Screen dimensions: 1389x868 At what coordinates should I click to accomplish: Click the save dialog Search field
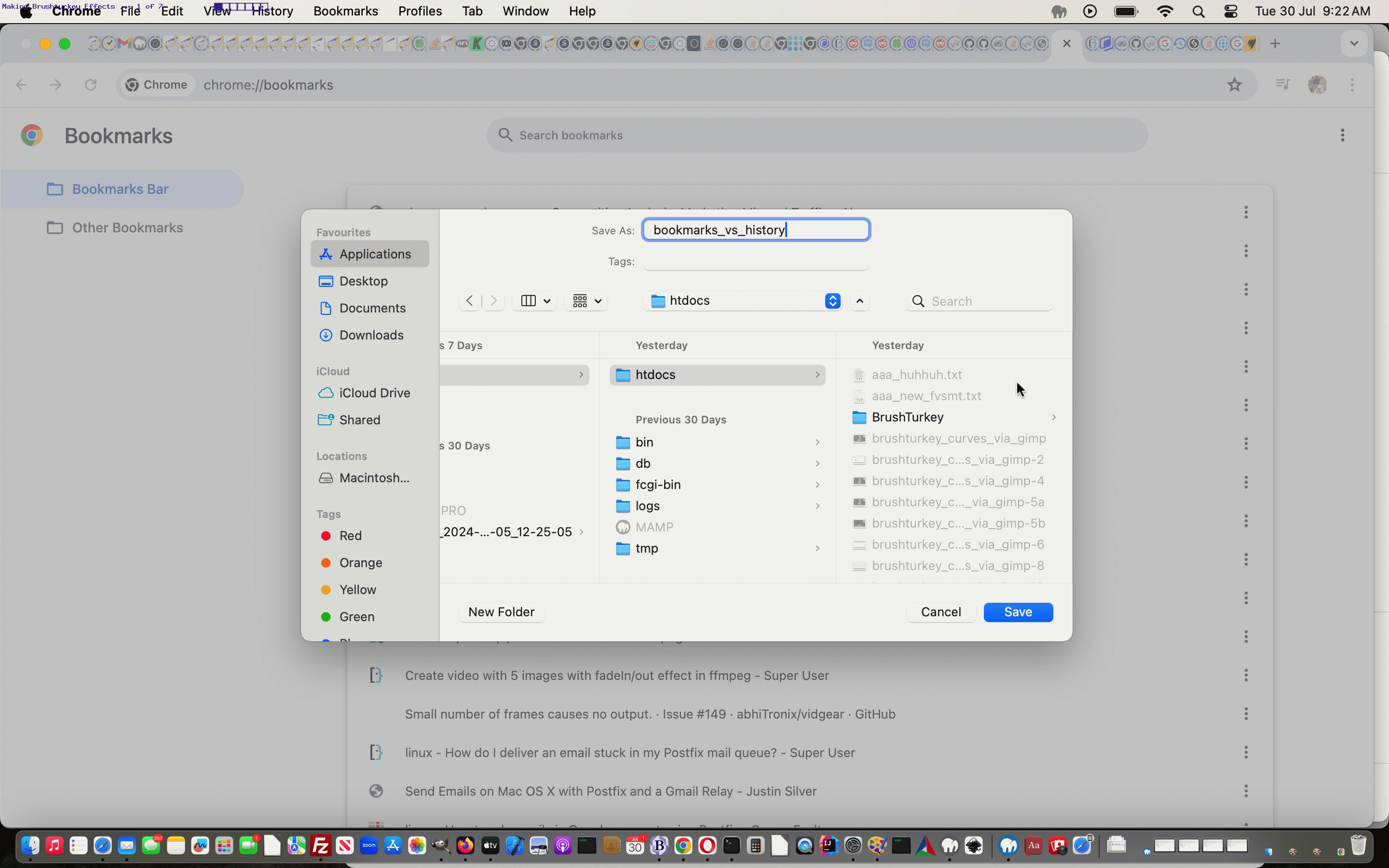click(979, 301)
